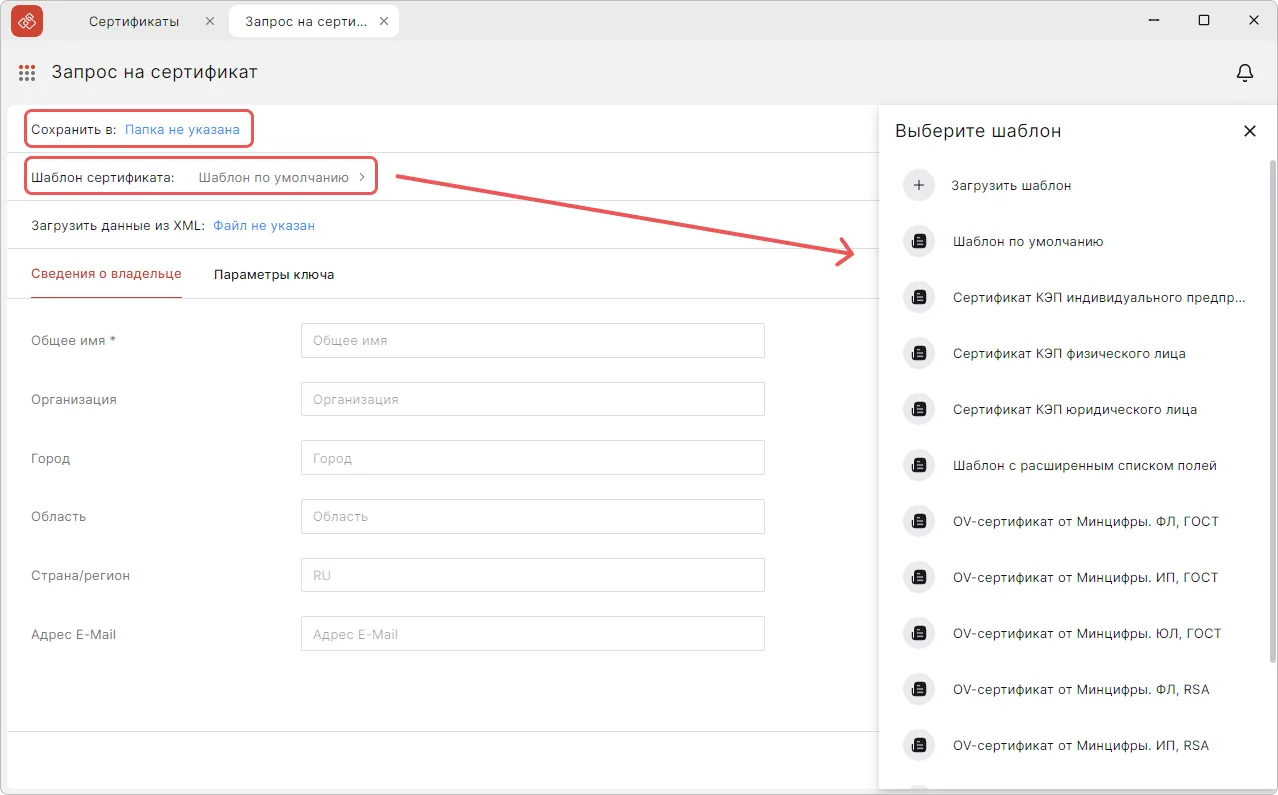1278x795 pixels.
Task: Select OV-сертификат от Минцифры. ФЛ, ГОСТ
Action: [1085, 521]
